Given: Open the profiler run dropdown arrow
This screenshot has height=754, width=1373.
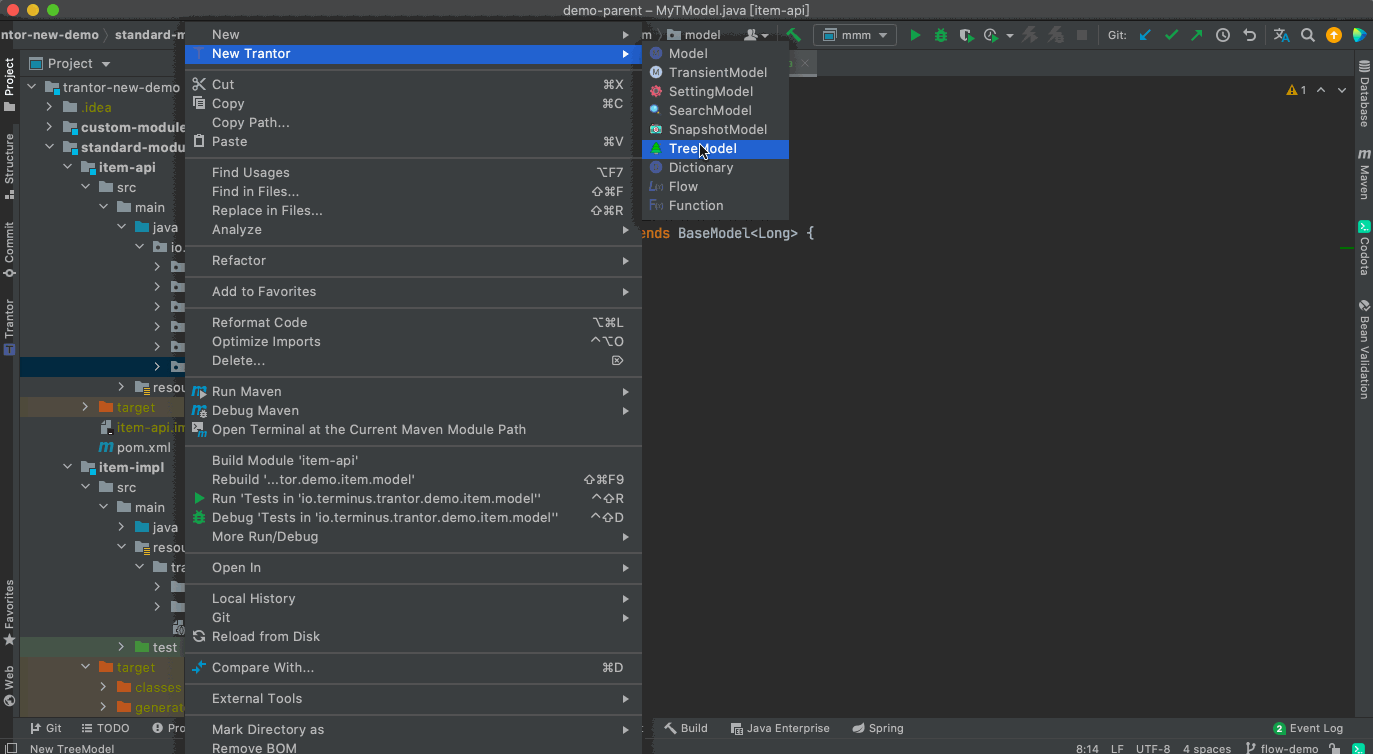Looking at the screenshot, I should (x=1009, y=35).
